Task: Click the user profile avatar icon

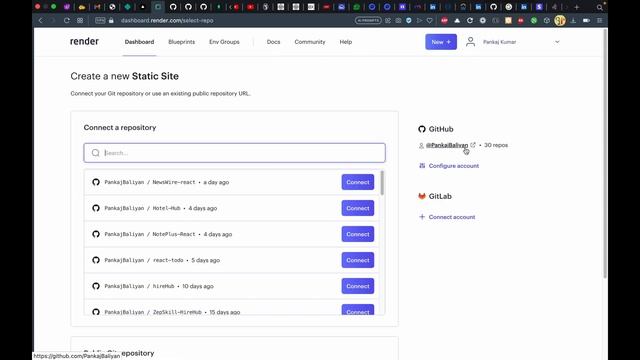Action: [x=470, y=42]
